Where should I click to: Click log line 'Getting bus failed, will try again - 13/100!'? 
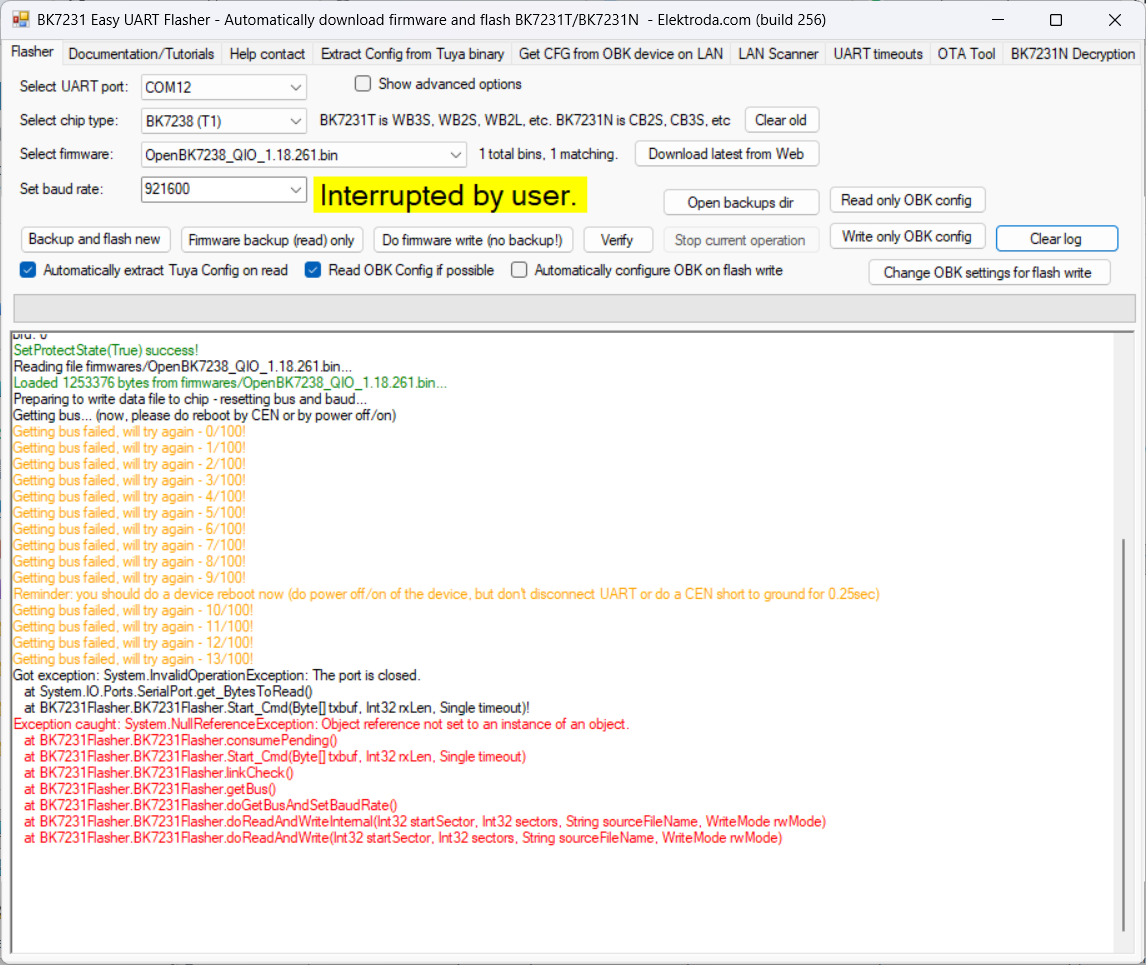tap(133, 659)
